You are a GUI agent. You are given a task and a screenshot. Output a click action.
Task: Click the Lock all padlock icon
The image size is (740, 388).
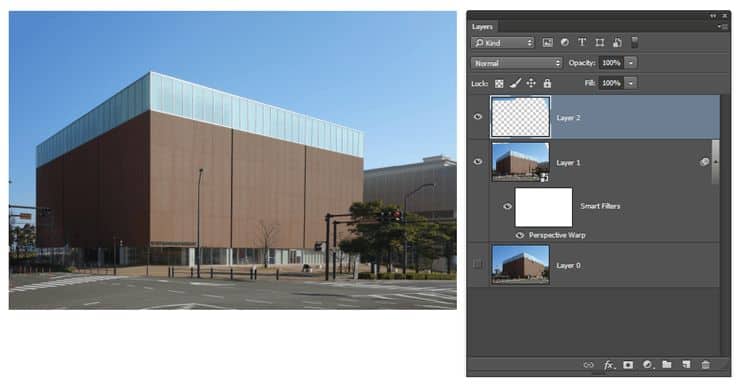[547, 84]
